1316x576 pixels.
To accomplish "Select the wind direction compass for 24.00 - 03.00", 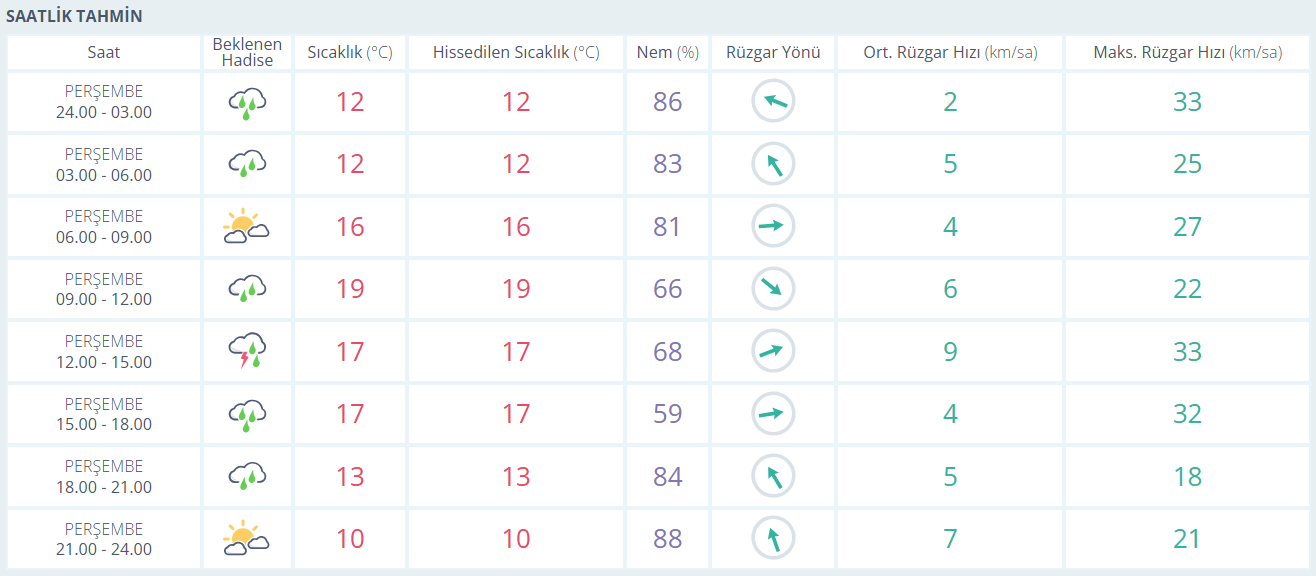I will 773,102.
